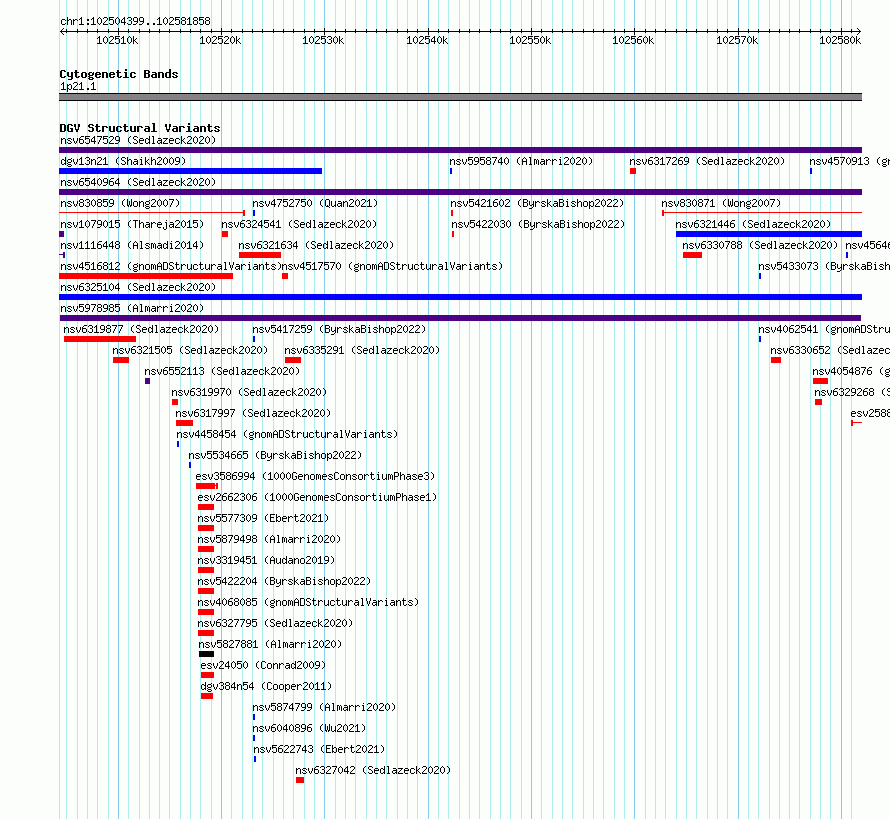This screenshot has height=819, width=890.
Task: Click nsv6335291 (Sedlazeck2020) label
Action: (x=362, y=350)
